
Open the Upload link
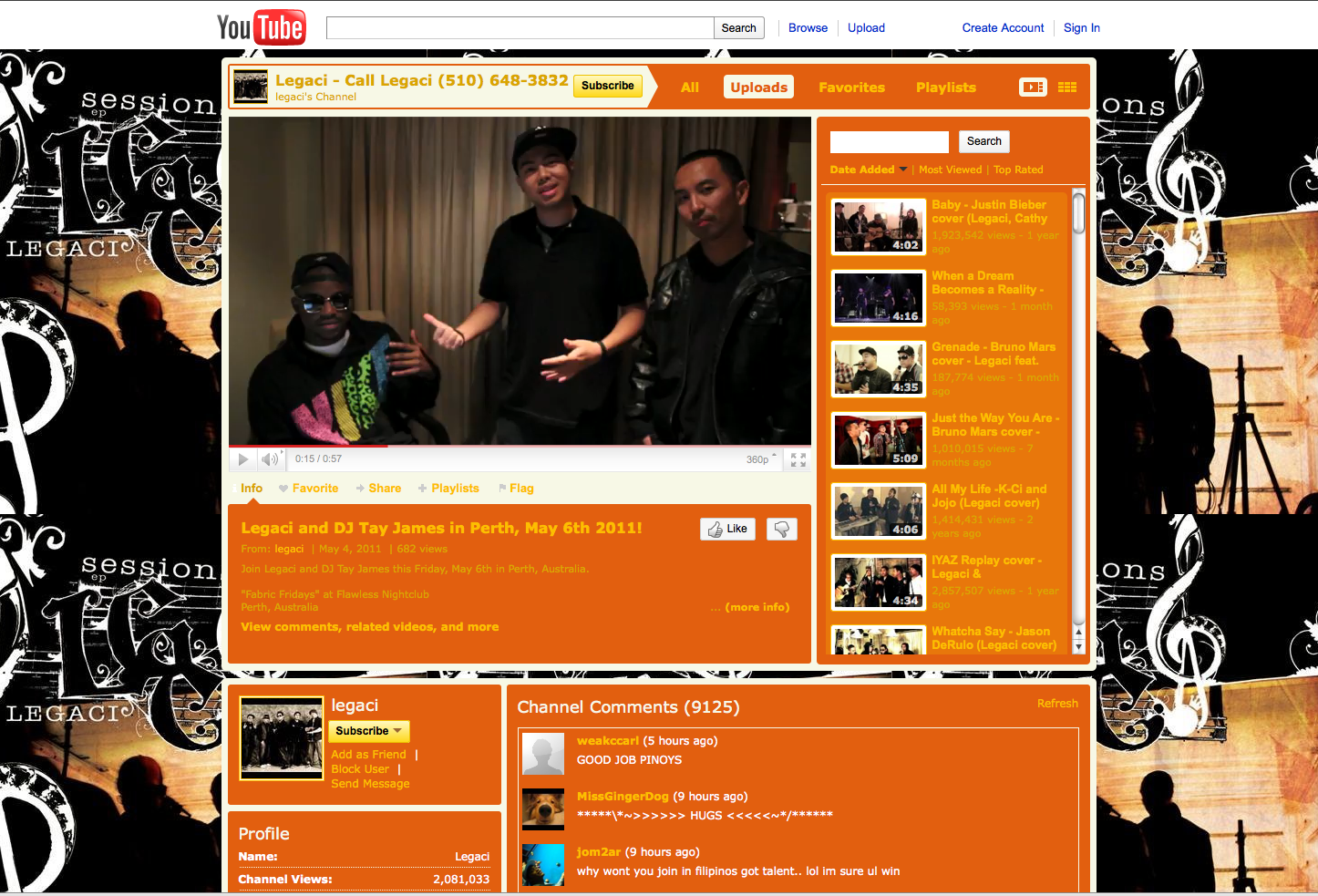pyautogui.click(x=866, y=28)
